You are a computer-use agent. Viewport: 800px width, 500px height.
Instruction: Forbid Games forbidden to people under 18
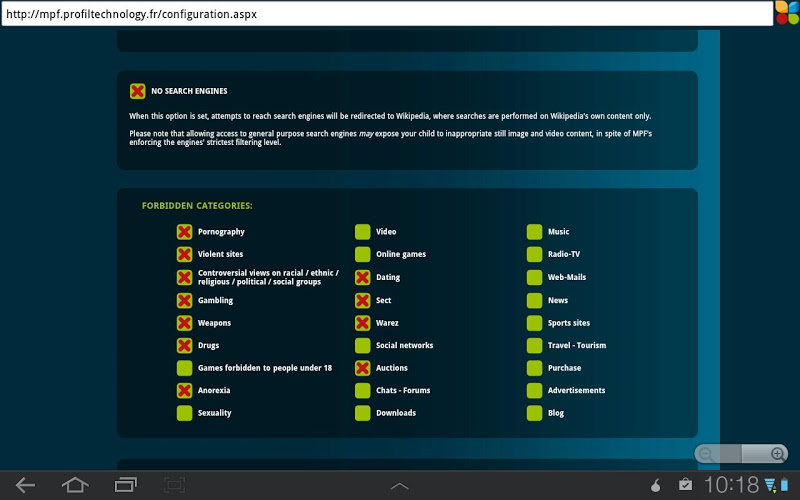pos(184,368)
